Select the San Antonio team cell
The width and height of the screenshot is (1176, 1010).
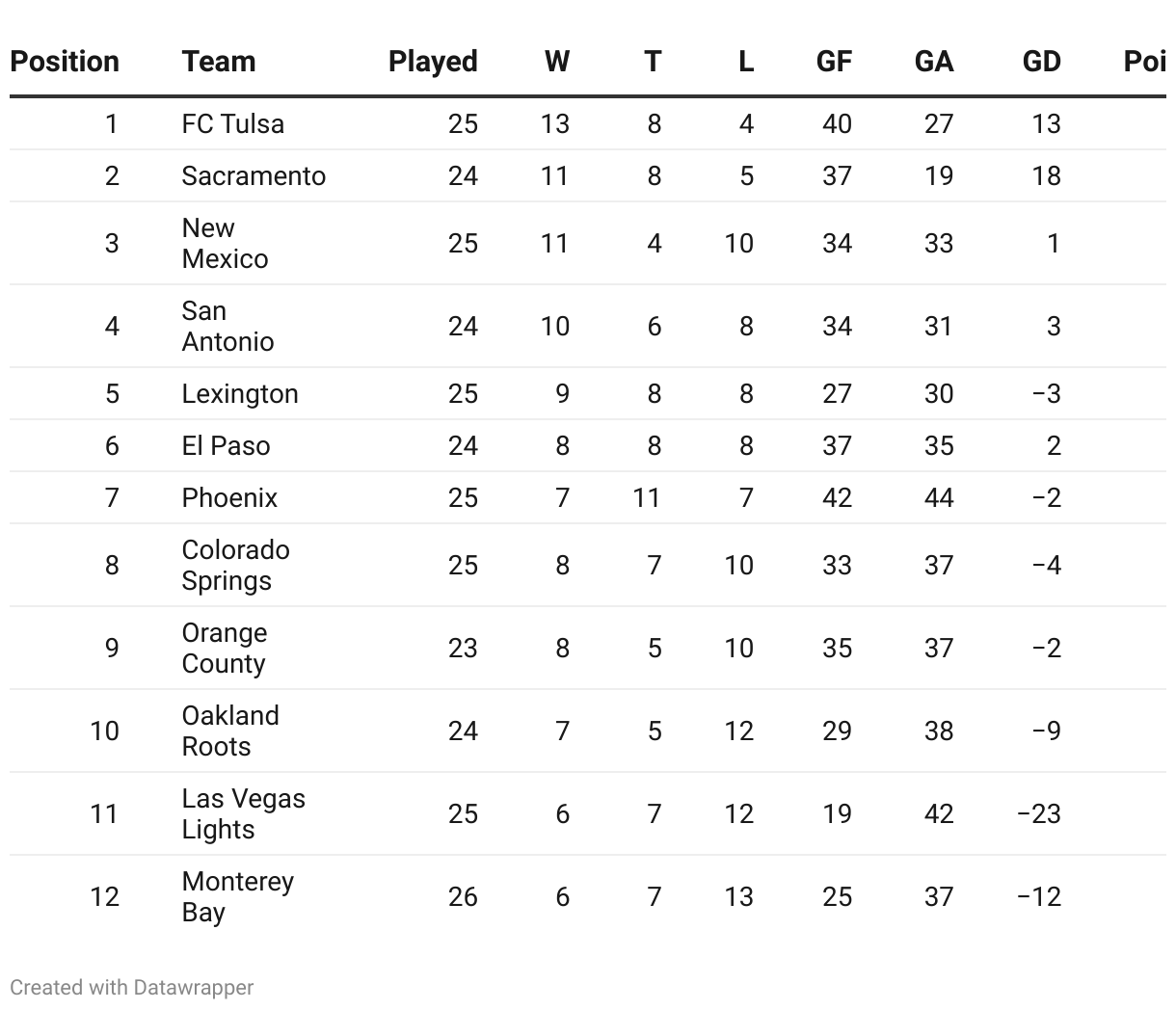click(x=227, y=326)
